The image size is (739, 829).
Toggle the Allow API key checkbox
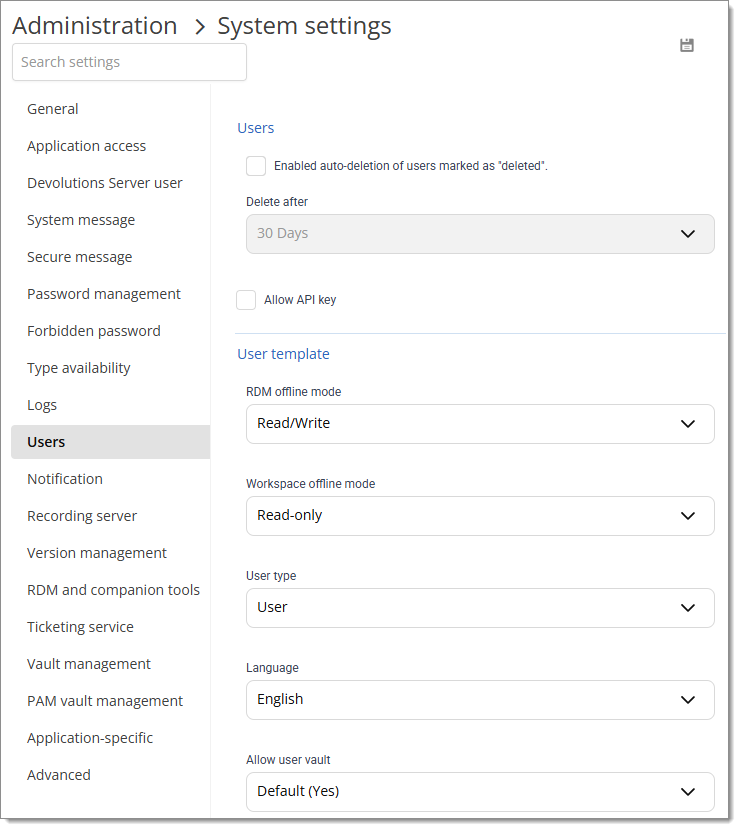point(245,299)
